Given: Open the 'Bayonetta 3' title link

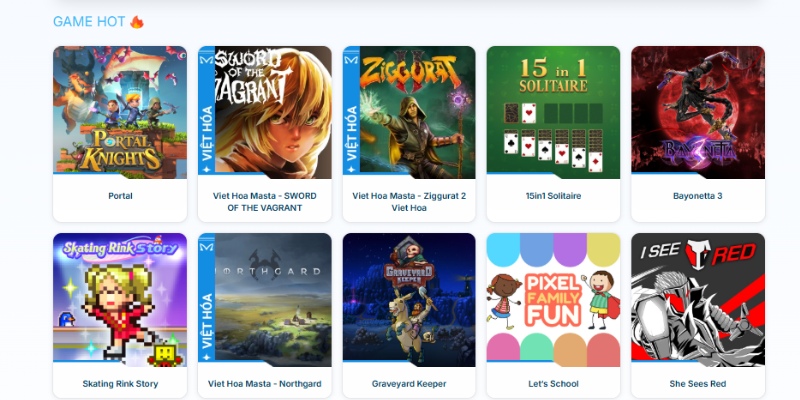Looking at the screenshot, I should pos(698,196).
